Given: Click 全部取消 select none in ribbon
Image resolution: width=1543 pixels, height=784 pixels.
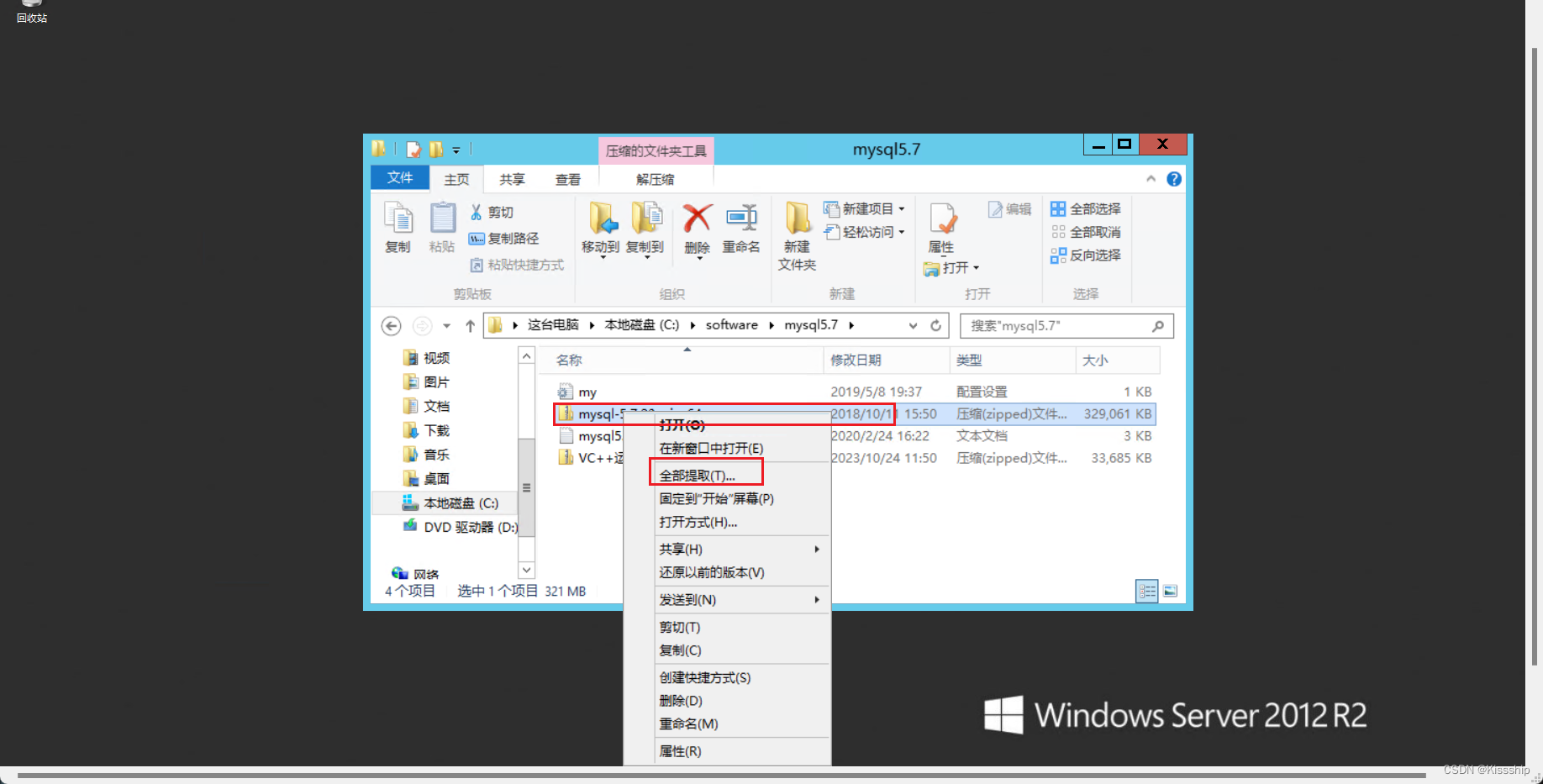Looking at the screenshot, I should (1086, 232).
